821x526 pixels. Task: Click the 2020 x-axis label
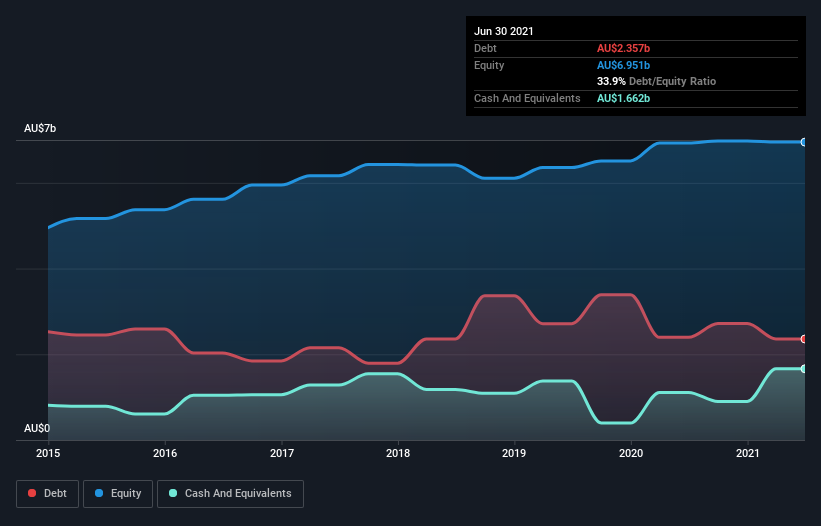pyautogui.click(x=631, y=453)
